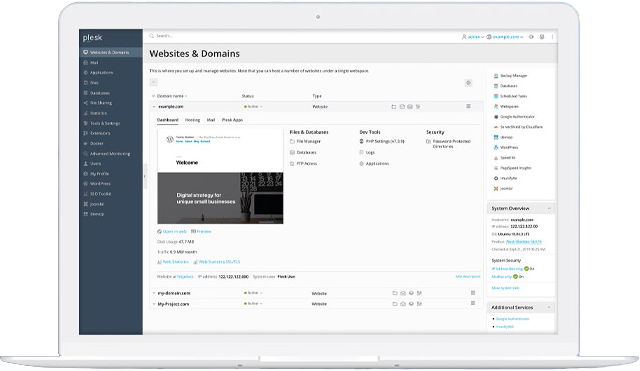Image resolution: width=640 pixels, height=371 pixels.
Task: Collapse the left sidebar with its edge handle
Action: (x=144, y=176)
